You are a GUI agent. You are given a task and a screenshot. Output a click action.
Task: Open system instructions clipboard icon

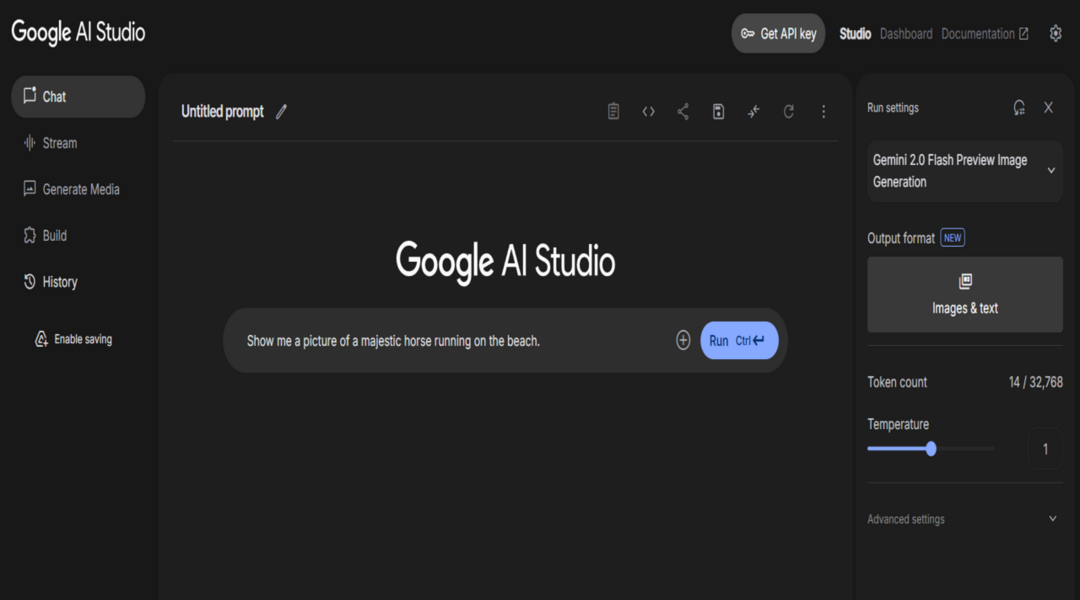613,112
